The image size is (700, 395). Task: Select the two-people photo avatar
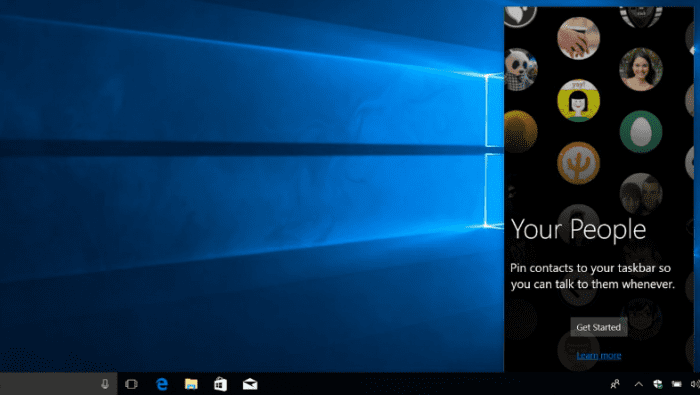[x=641, y=194]
